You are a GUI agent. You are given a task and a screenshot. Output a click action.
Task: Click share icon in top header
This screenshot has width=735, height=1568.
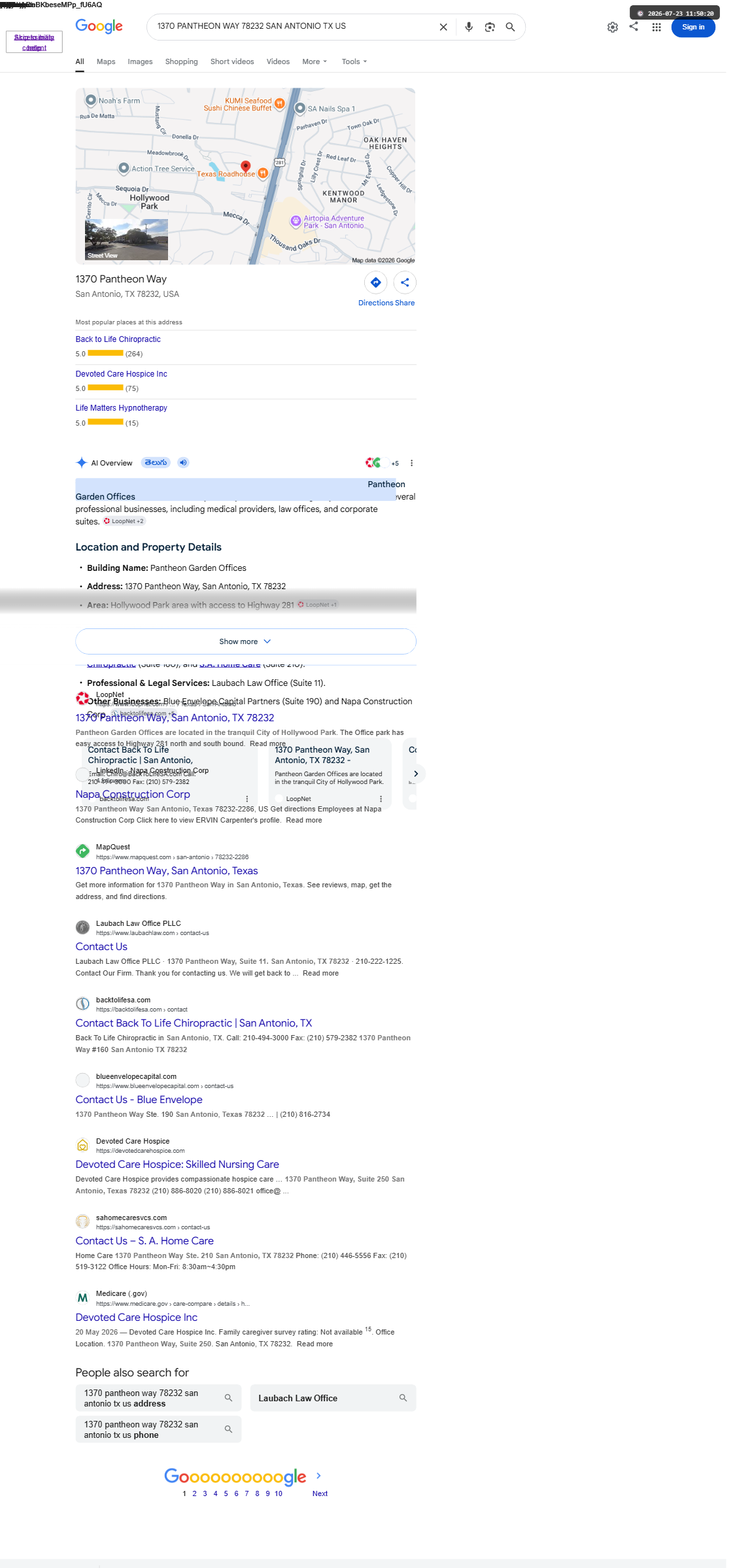click(634, 26)
